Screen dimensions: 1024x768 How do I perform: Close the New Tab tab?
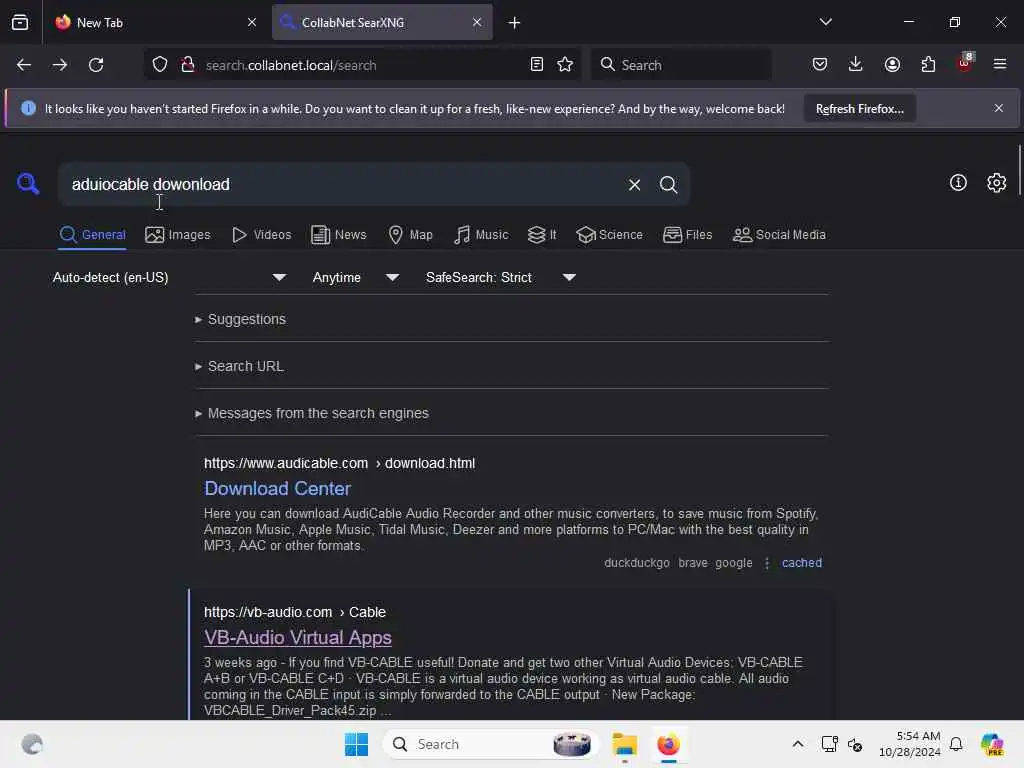[252, 22]
